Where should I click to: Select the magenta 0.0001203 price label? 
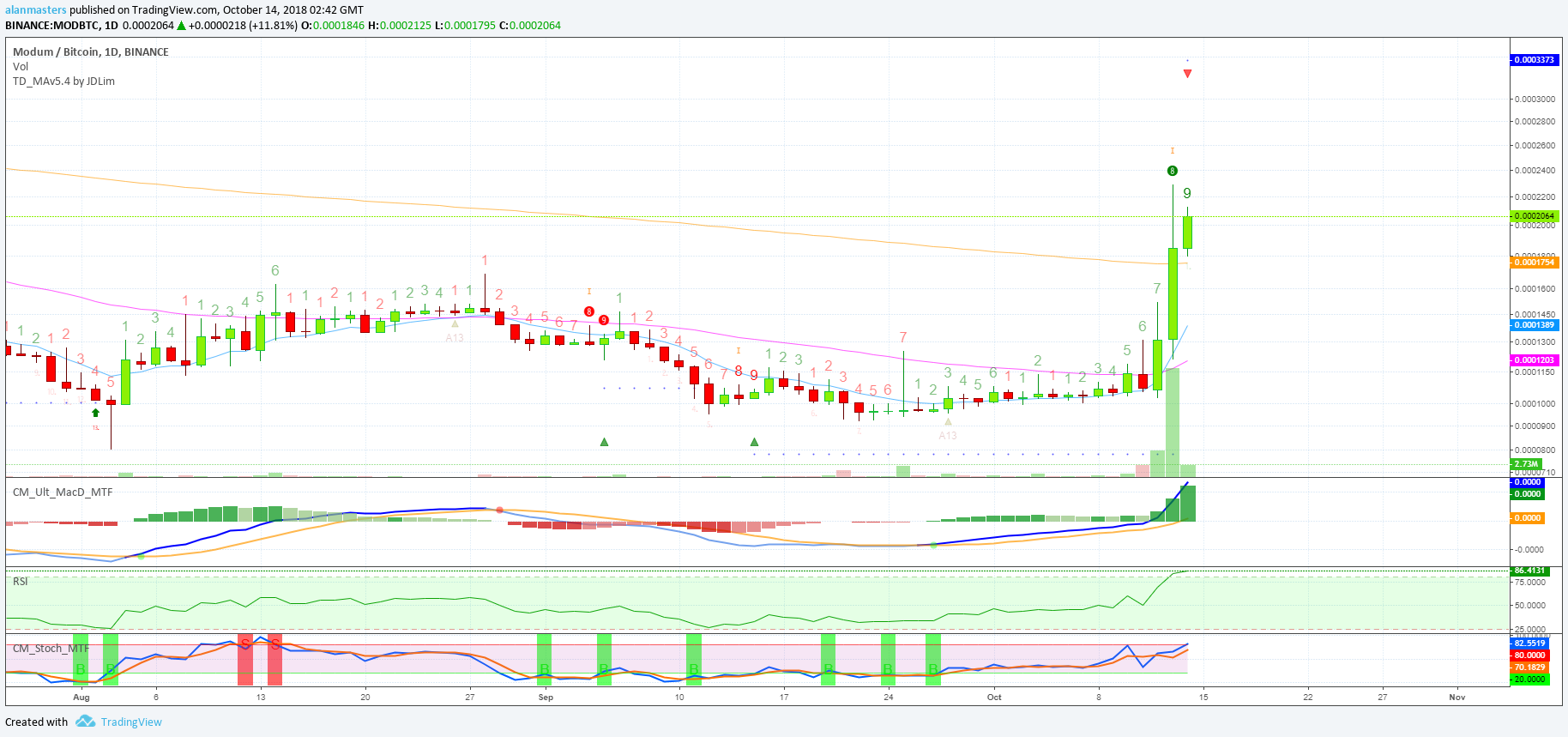tap(1534, 360)
